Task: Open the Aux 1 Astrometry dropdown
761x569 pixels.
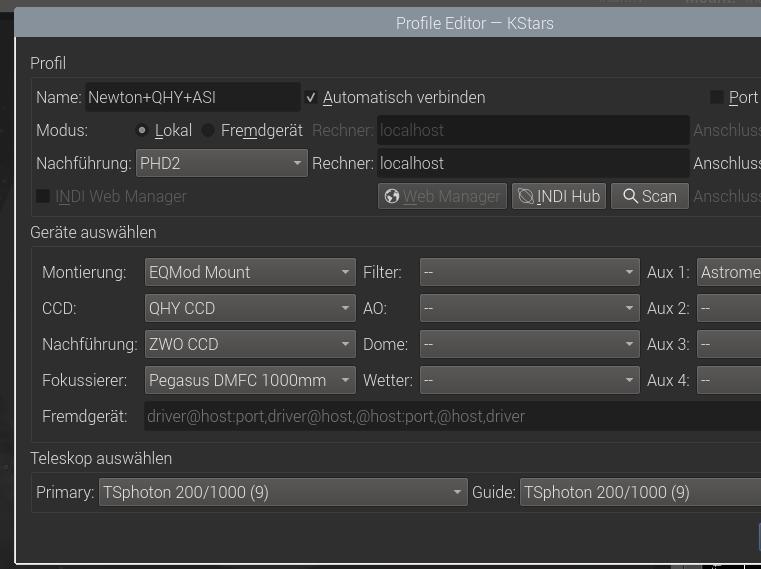Action: coord(729,272)
